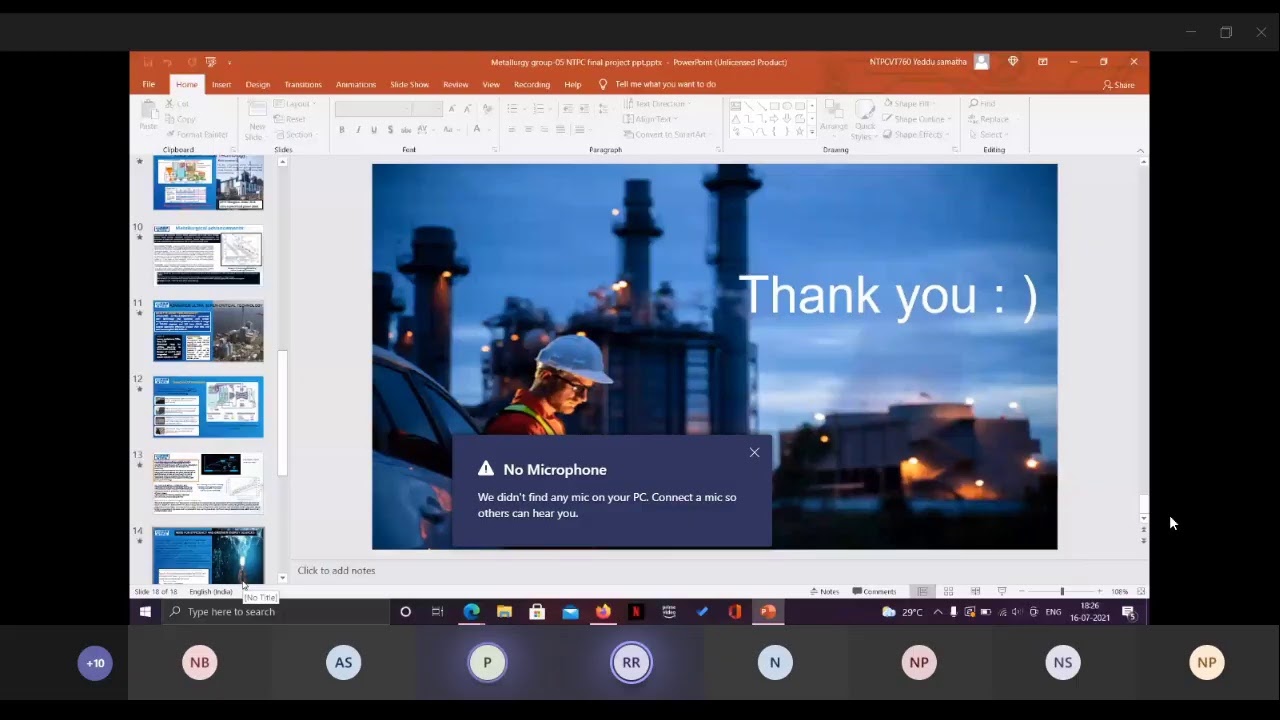
Task: Click the Format Painter button
Action: 197,134
